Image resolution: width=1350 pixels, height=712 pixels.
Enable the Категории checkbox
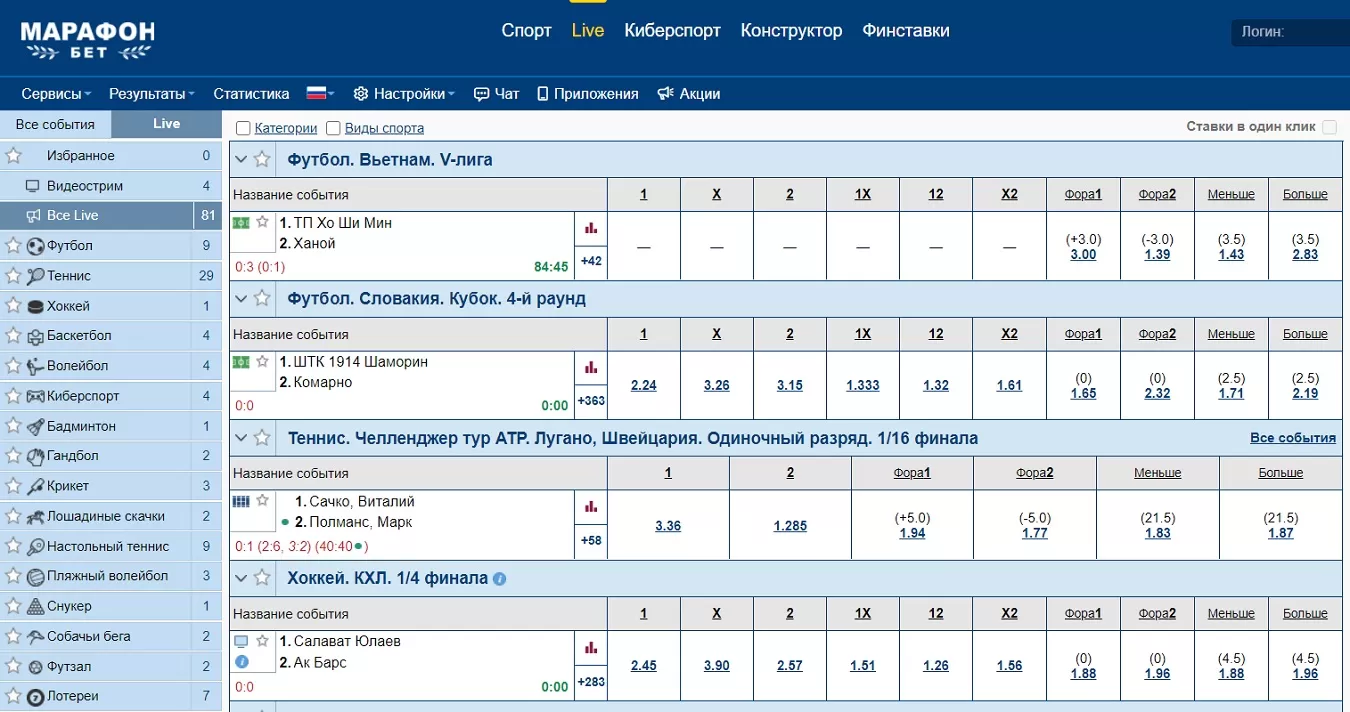tap(243, 128)
